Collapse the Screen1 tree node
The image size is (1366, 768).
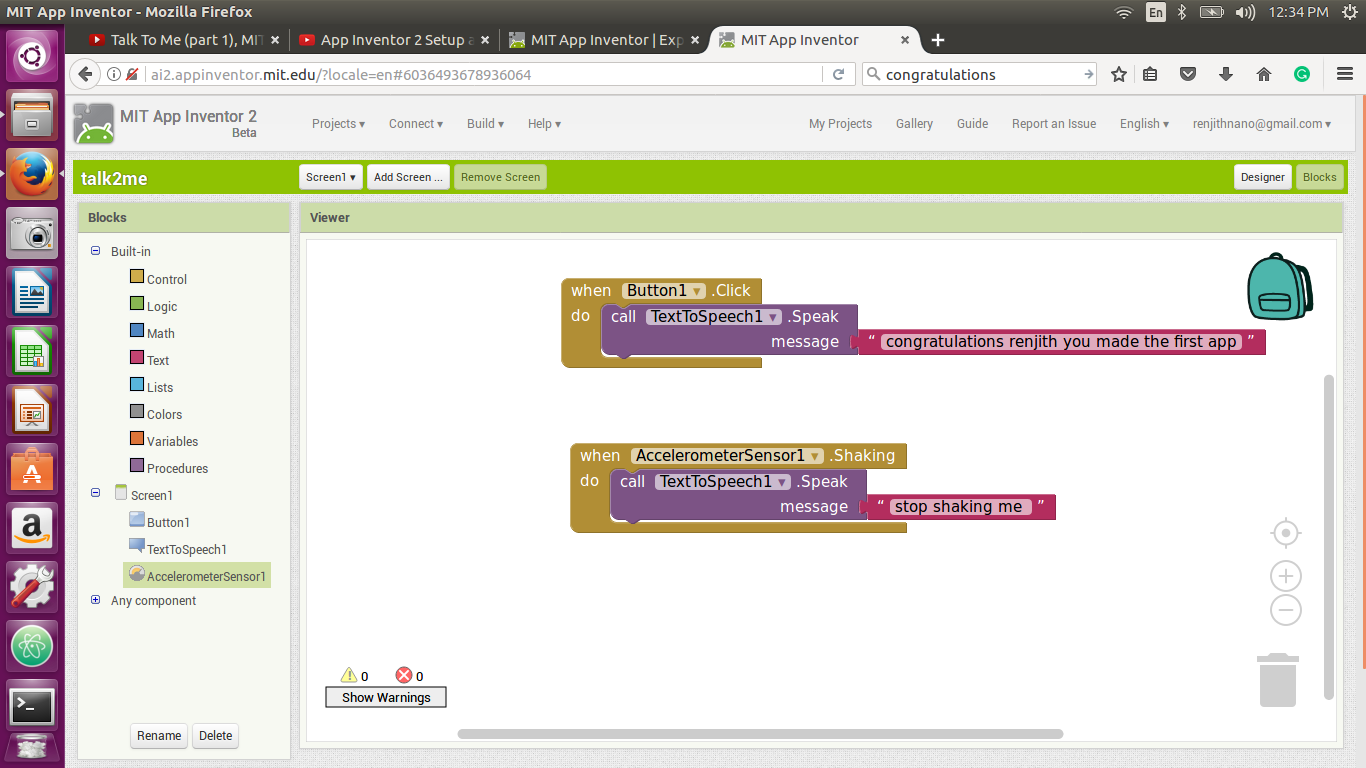pyautogui.click(x=96, y=492)
